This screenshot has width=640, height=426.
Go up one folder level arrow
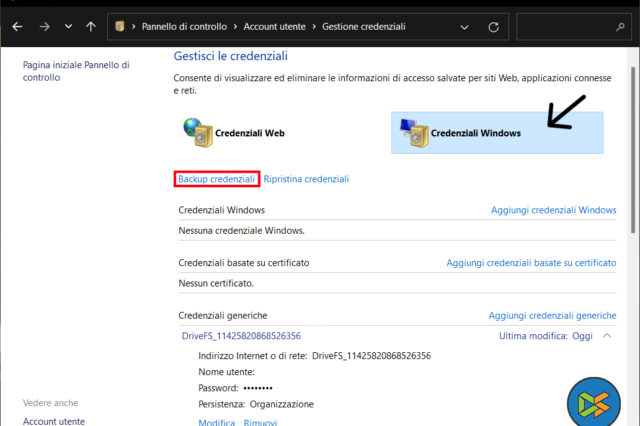91,27
